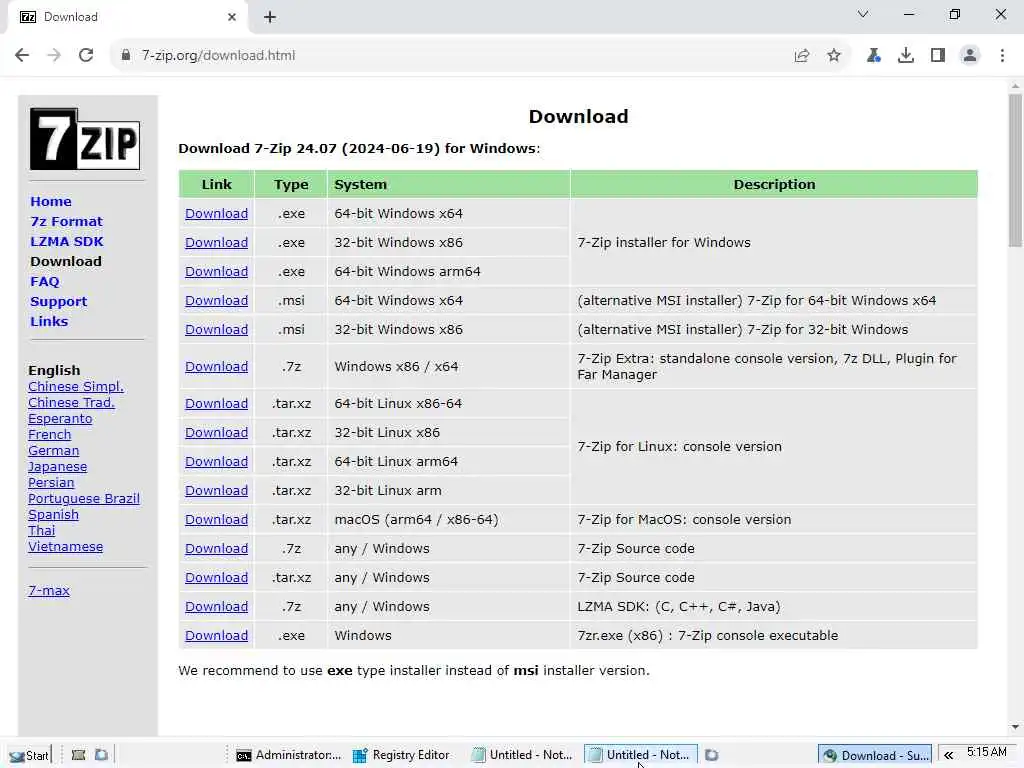The width and height of the screenshot is (1024, 768).
Task: Download the 7zr.exe console executable
Action: 216,635
